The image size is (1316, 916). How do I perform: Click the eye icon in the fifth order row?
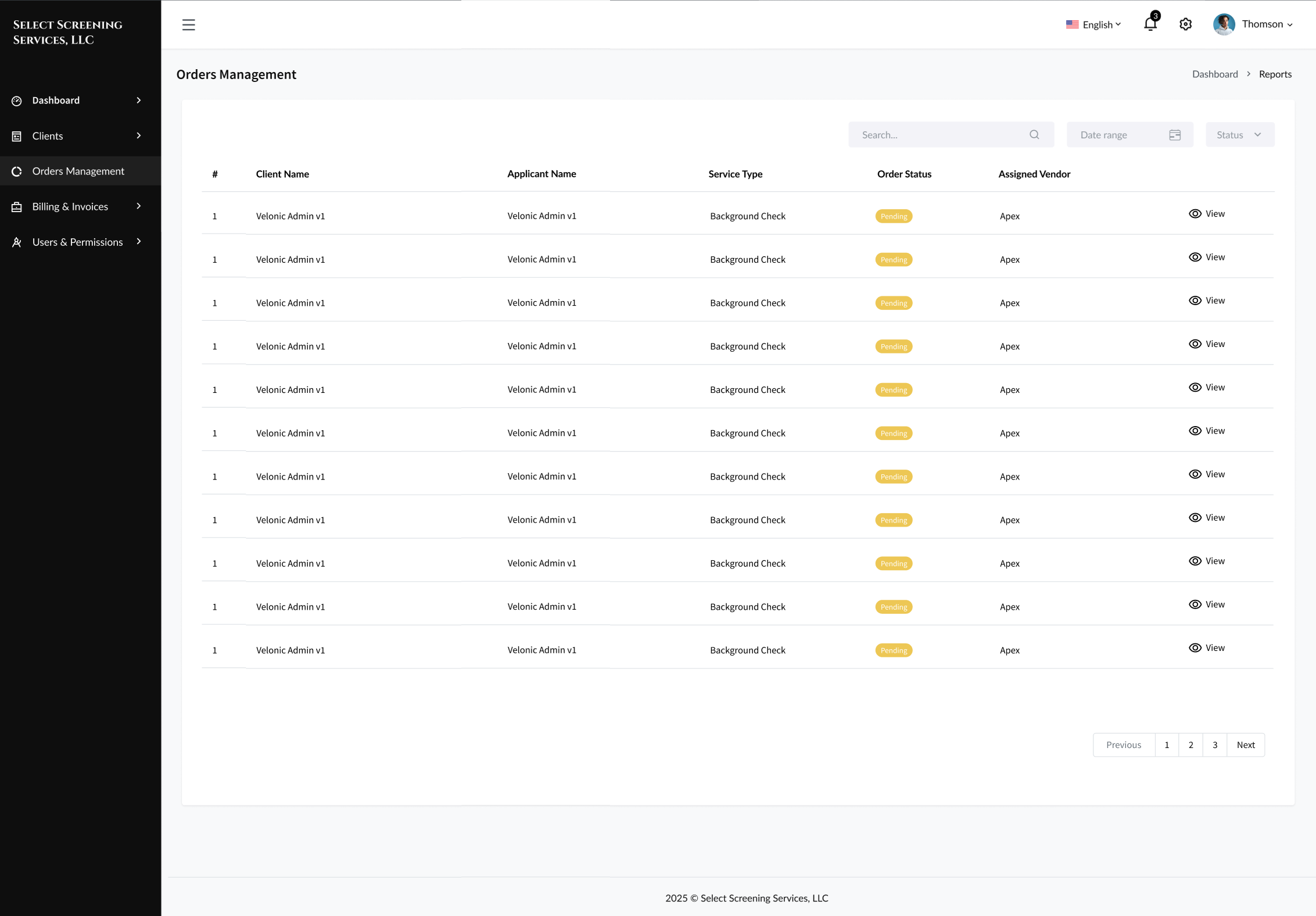tap(1195, 387)
